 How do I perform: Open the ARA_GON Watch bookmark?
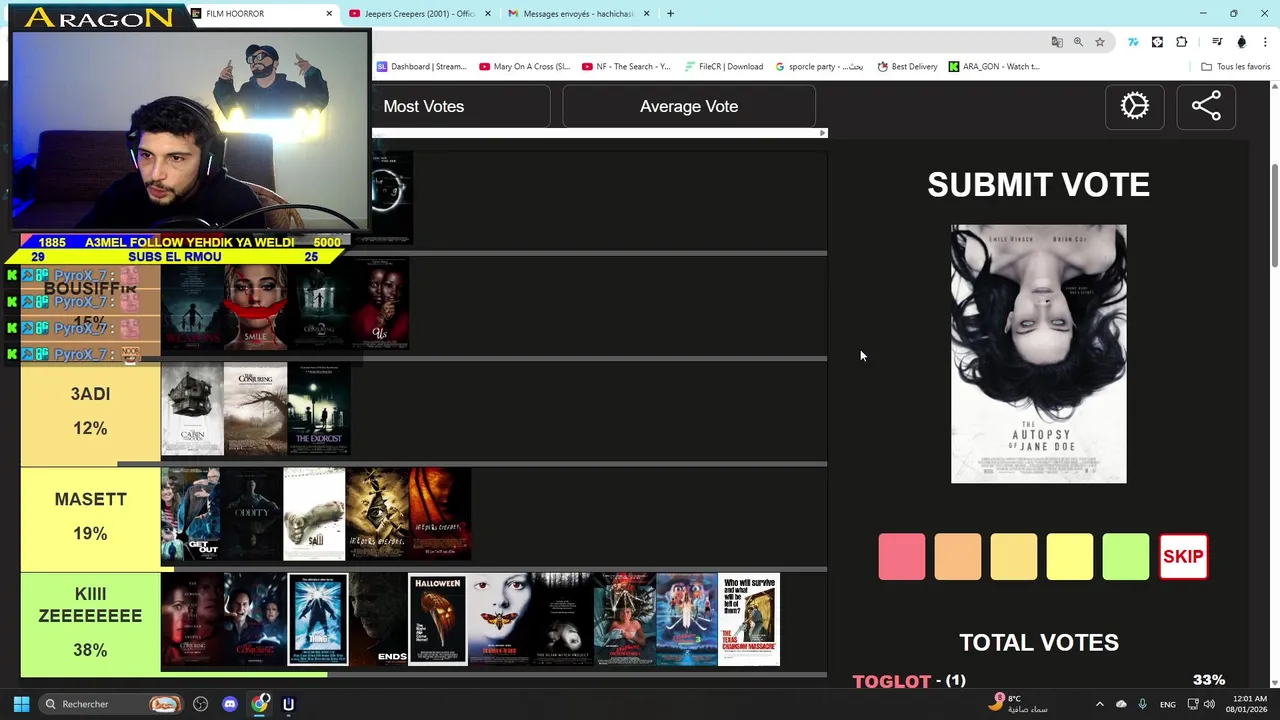[x=994, y=67]
